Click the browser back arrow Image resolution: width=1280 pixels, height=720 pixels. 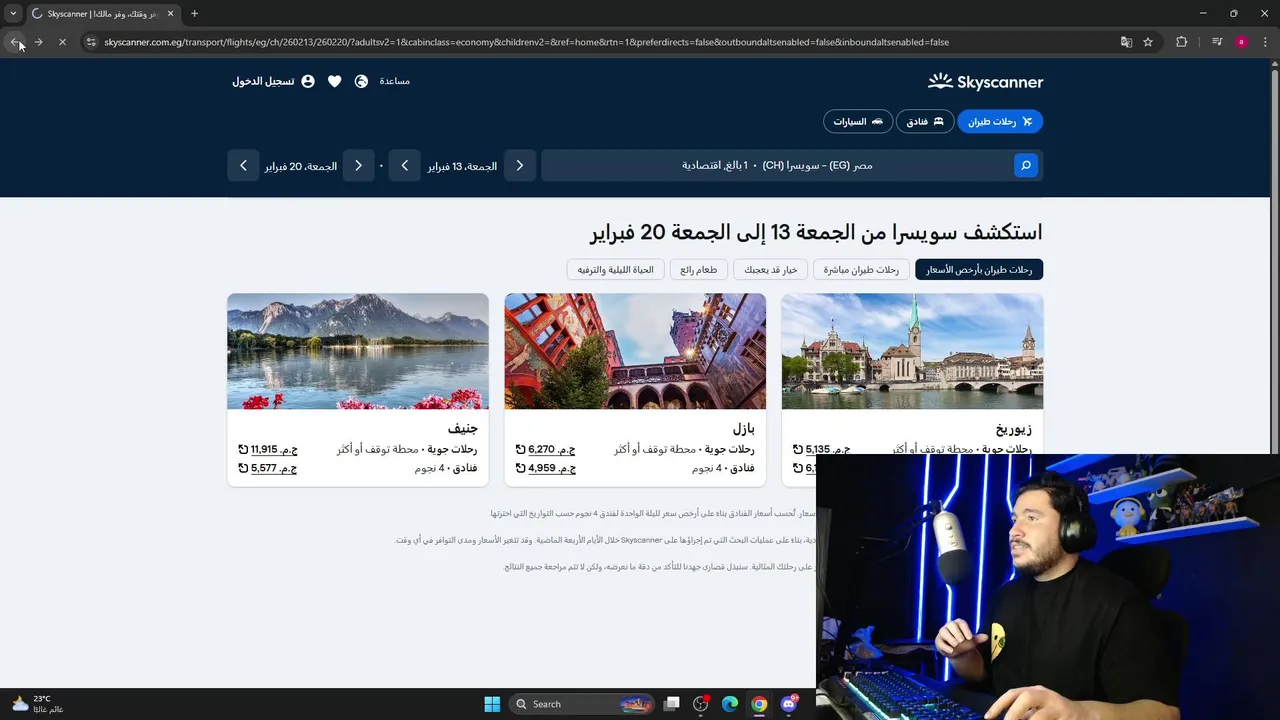coord(15,42)
